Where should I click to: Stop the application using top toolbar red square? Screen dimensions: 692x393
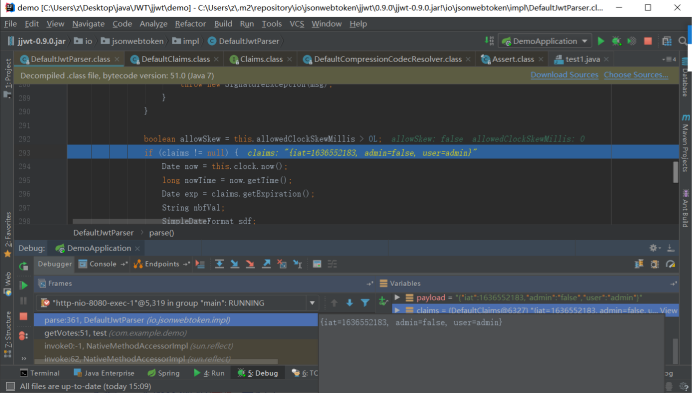point(648,41)
